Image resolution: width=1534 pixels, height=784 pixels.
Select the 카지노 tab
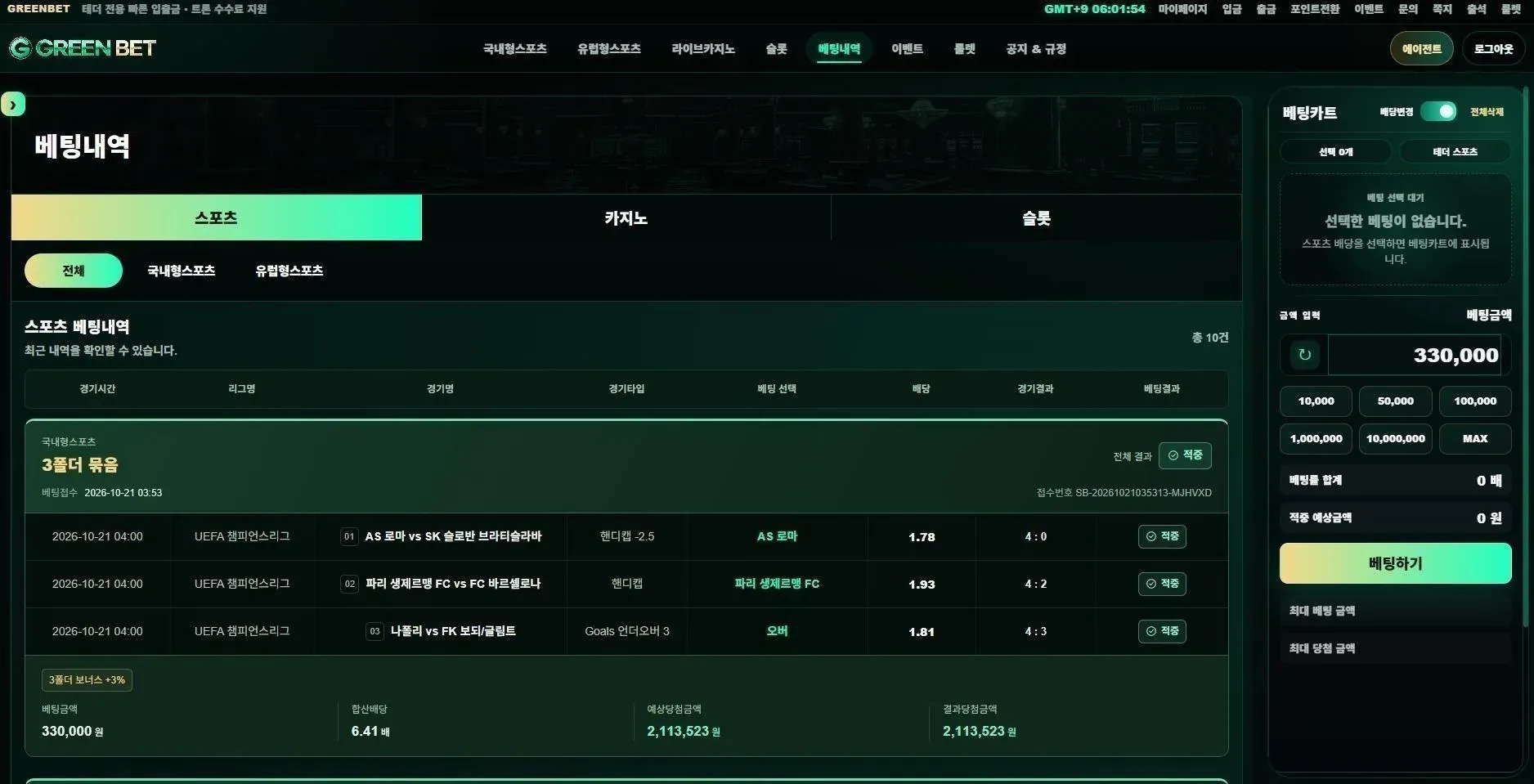click(x=626, y=217)
